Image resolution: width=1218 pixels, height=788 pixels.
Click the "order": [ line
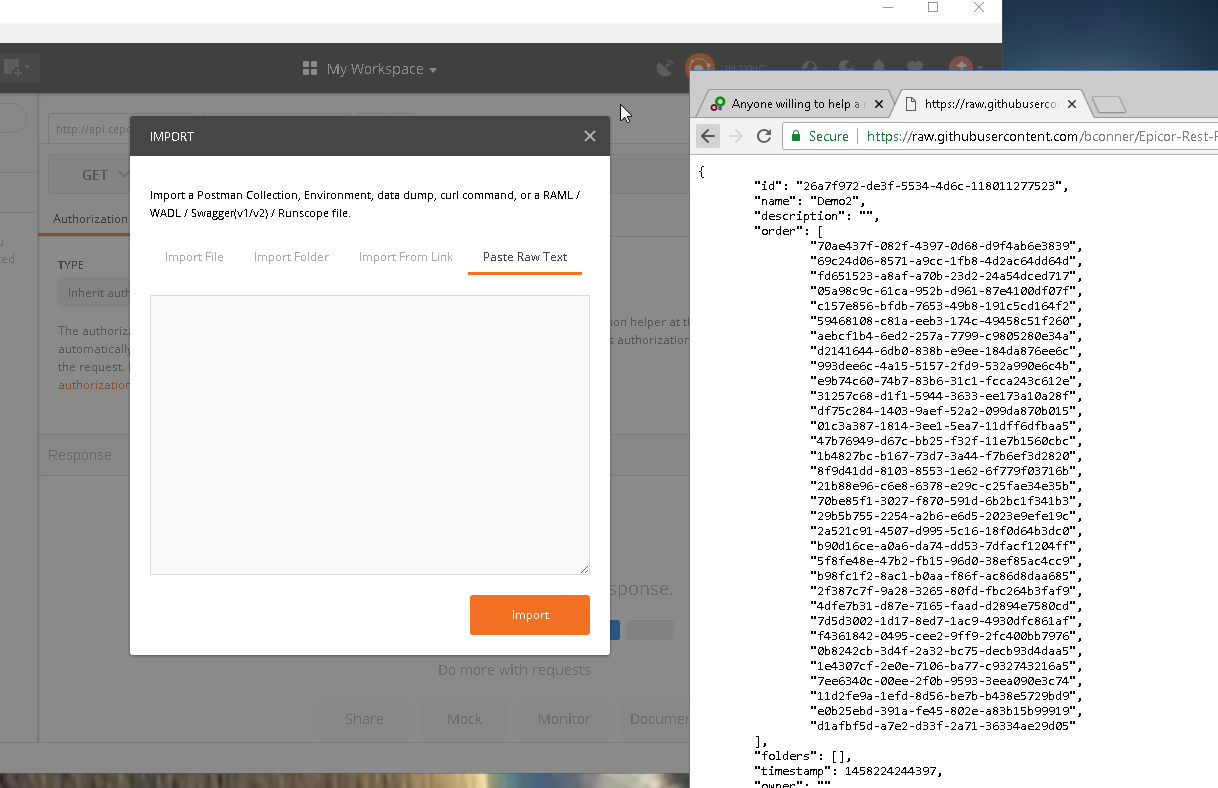click(789, 231)
